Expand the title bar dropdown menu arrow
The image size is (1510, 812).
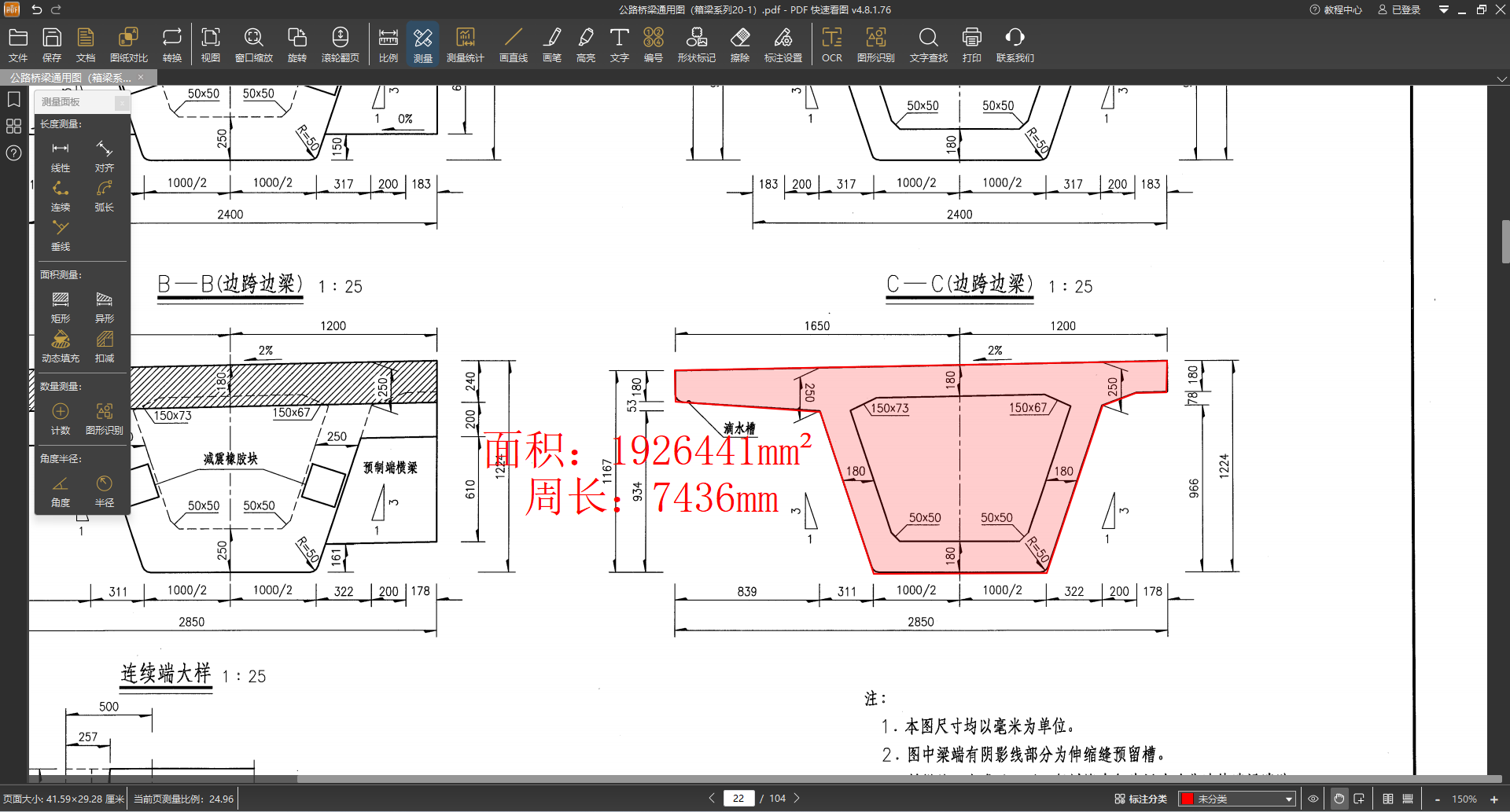coord(1443,9)
